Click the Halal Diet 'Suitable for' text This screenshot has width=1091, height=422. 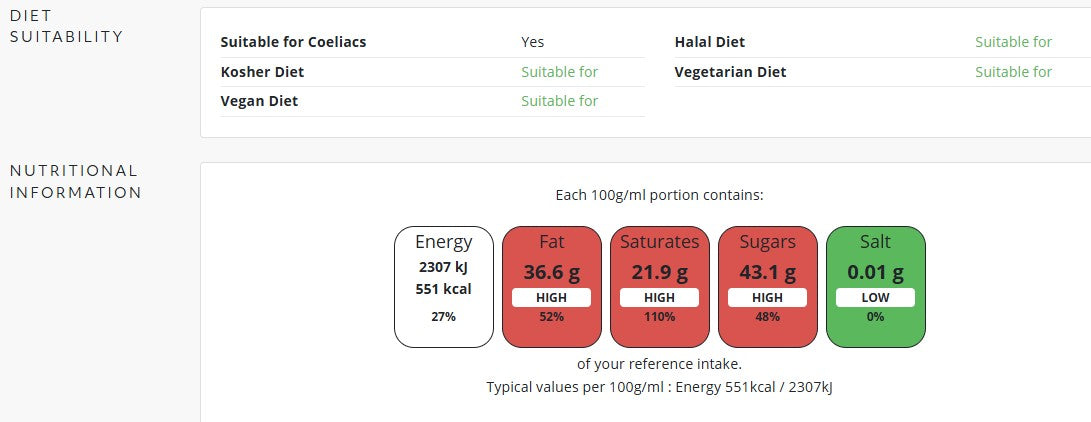tap(1013, 42)
